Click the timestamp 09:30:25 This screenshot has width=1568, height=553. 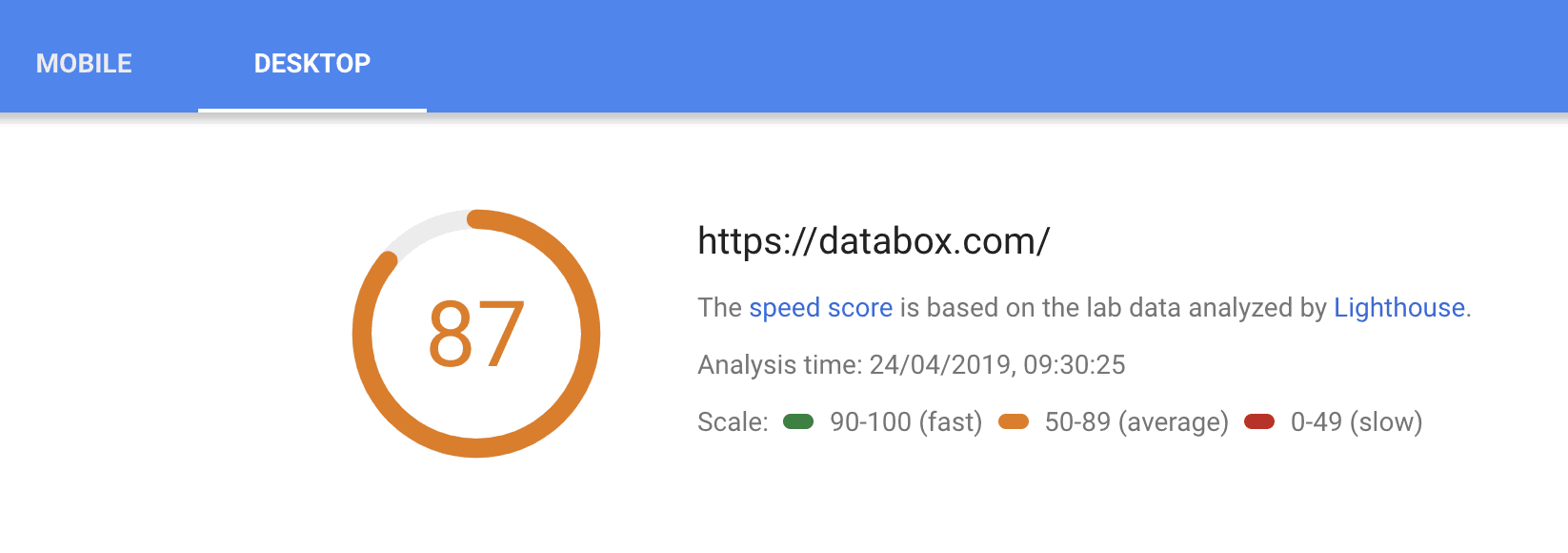1074,365
